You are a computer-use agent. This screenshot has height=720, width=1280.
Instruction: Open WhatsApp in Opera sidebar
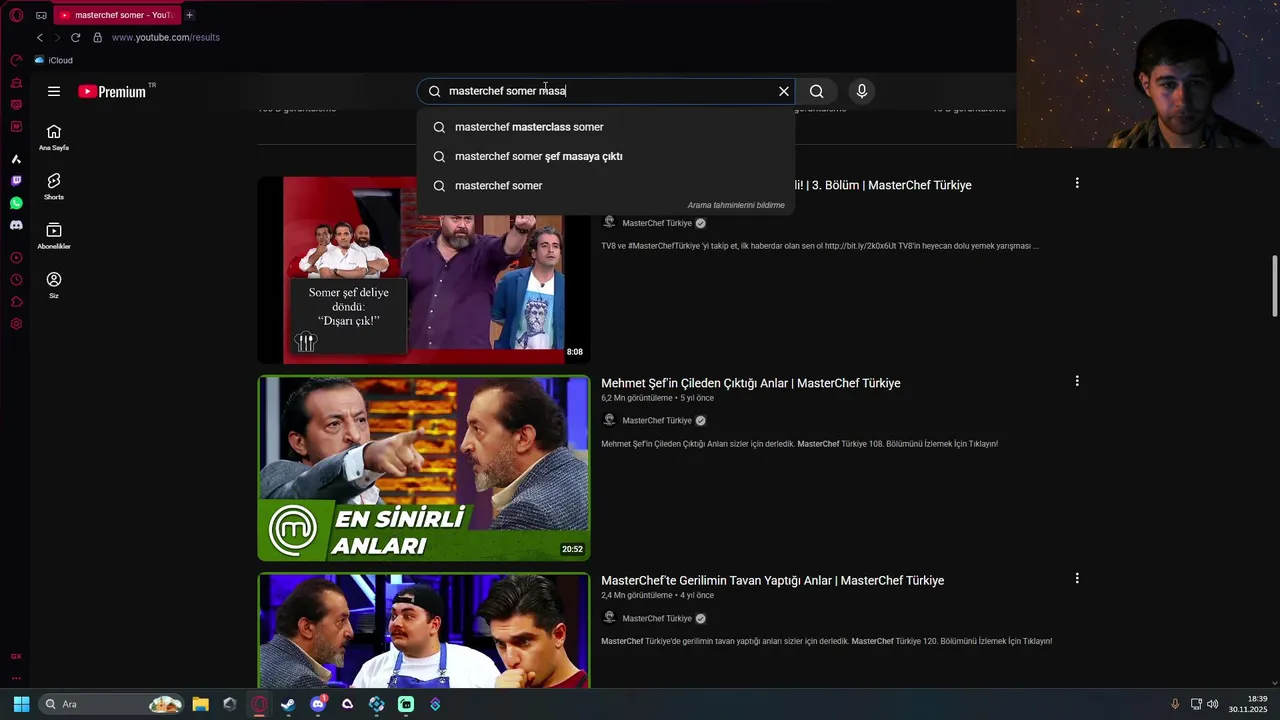(x=16, y=203)
